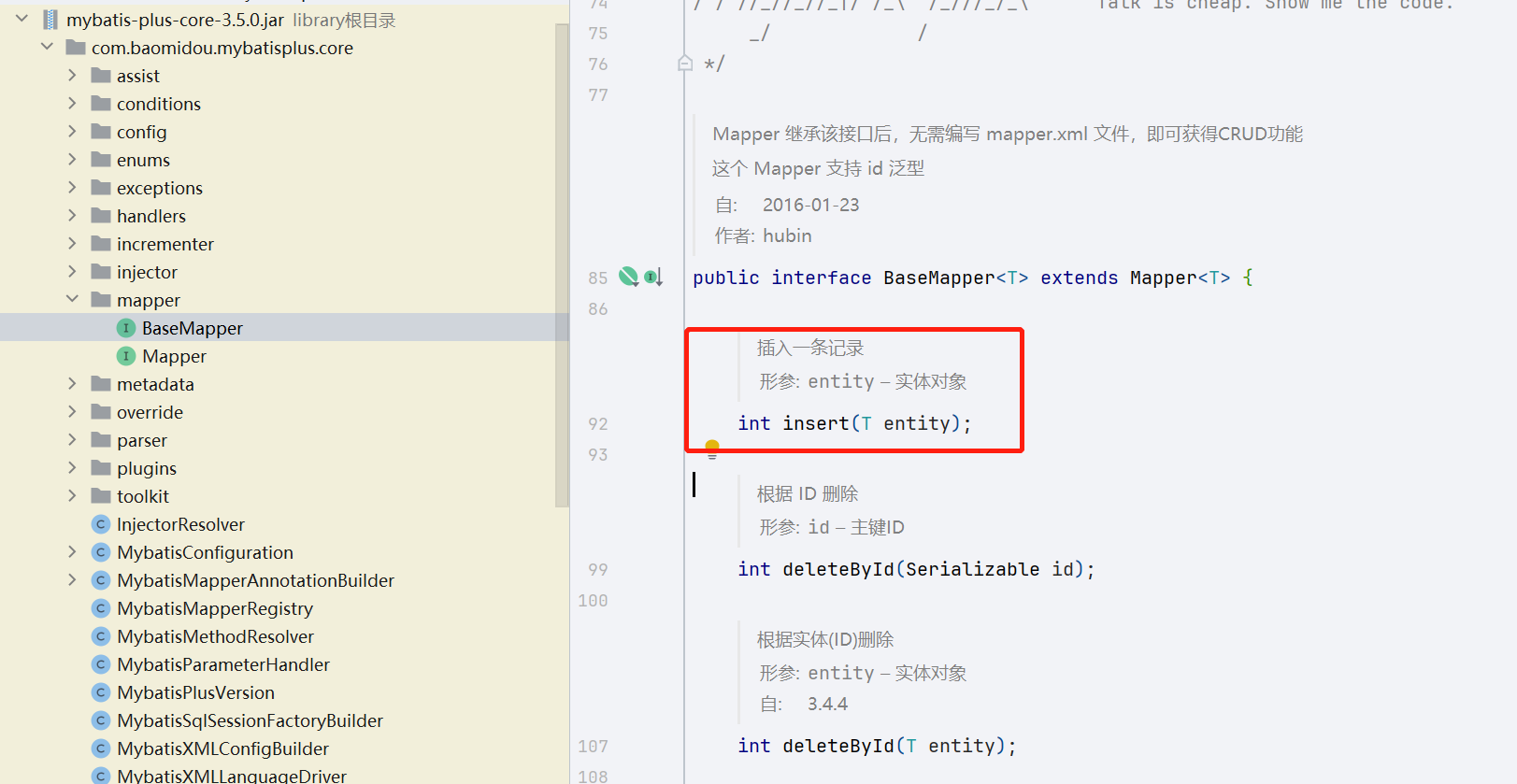Click line number 107 in the gutter
Screen dimensions: 1517x784
pos(593,747)
